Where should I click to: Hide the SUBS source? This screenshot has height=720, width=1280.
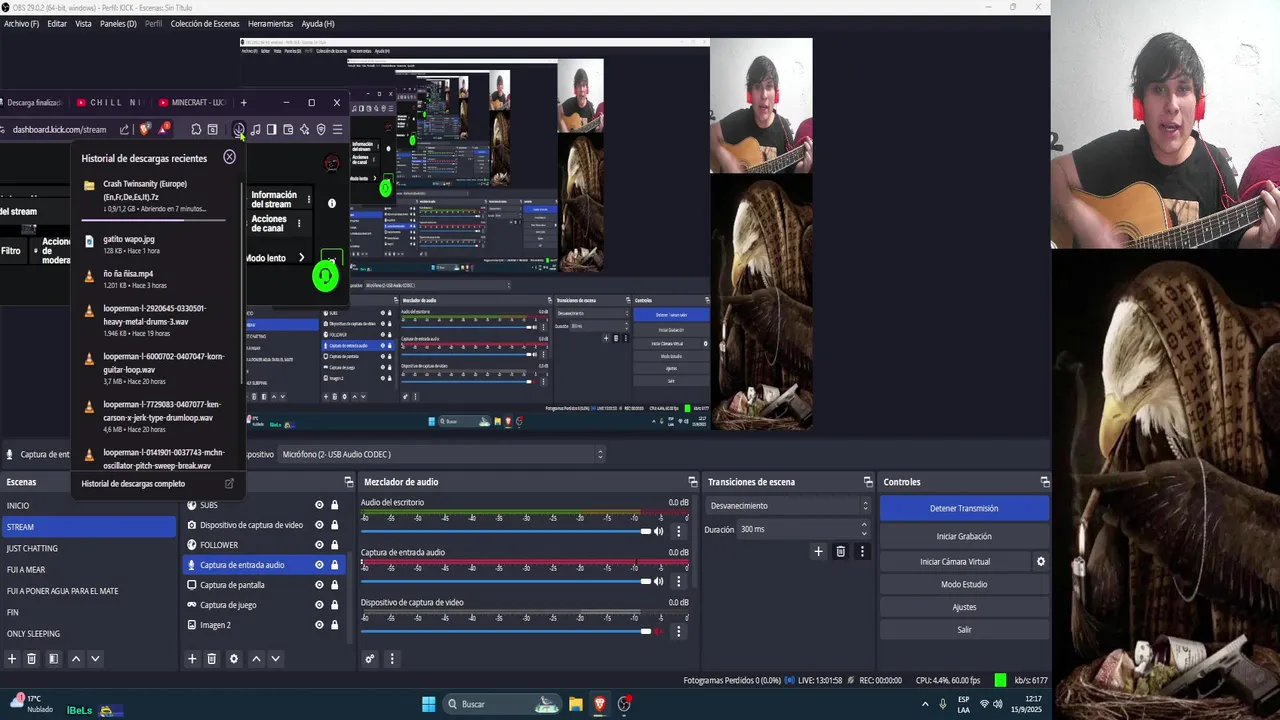319,505
